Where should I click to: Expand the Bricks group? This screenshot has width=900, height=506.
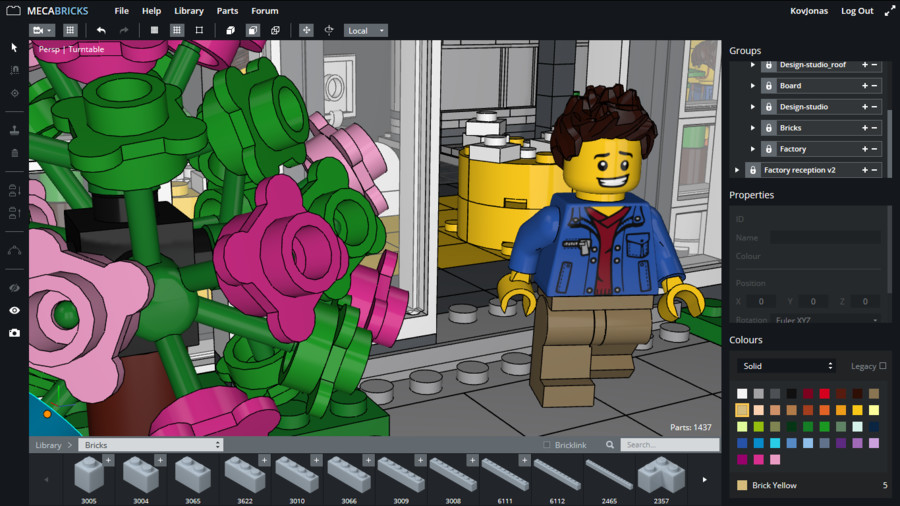coord(752,128)
